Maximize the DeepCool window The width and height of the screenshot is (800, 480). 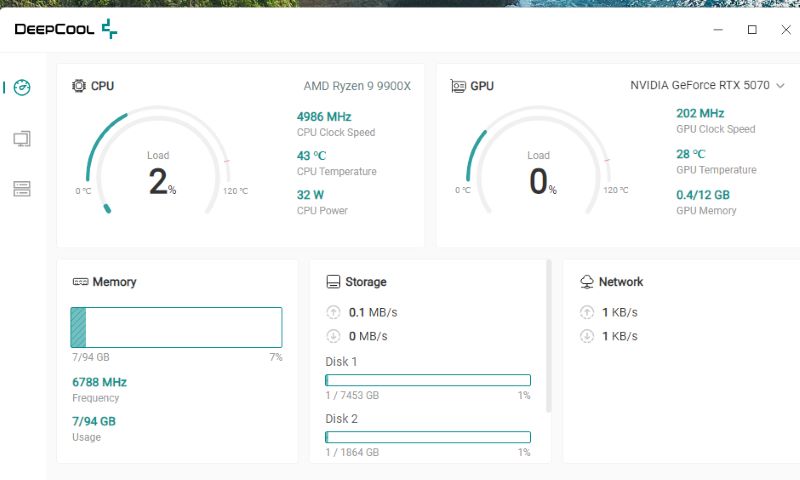[x=752, y=30]
